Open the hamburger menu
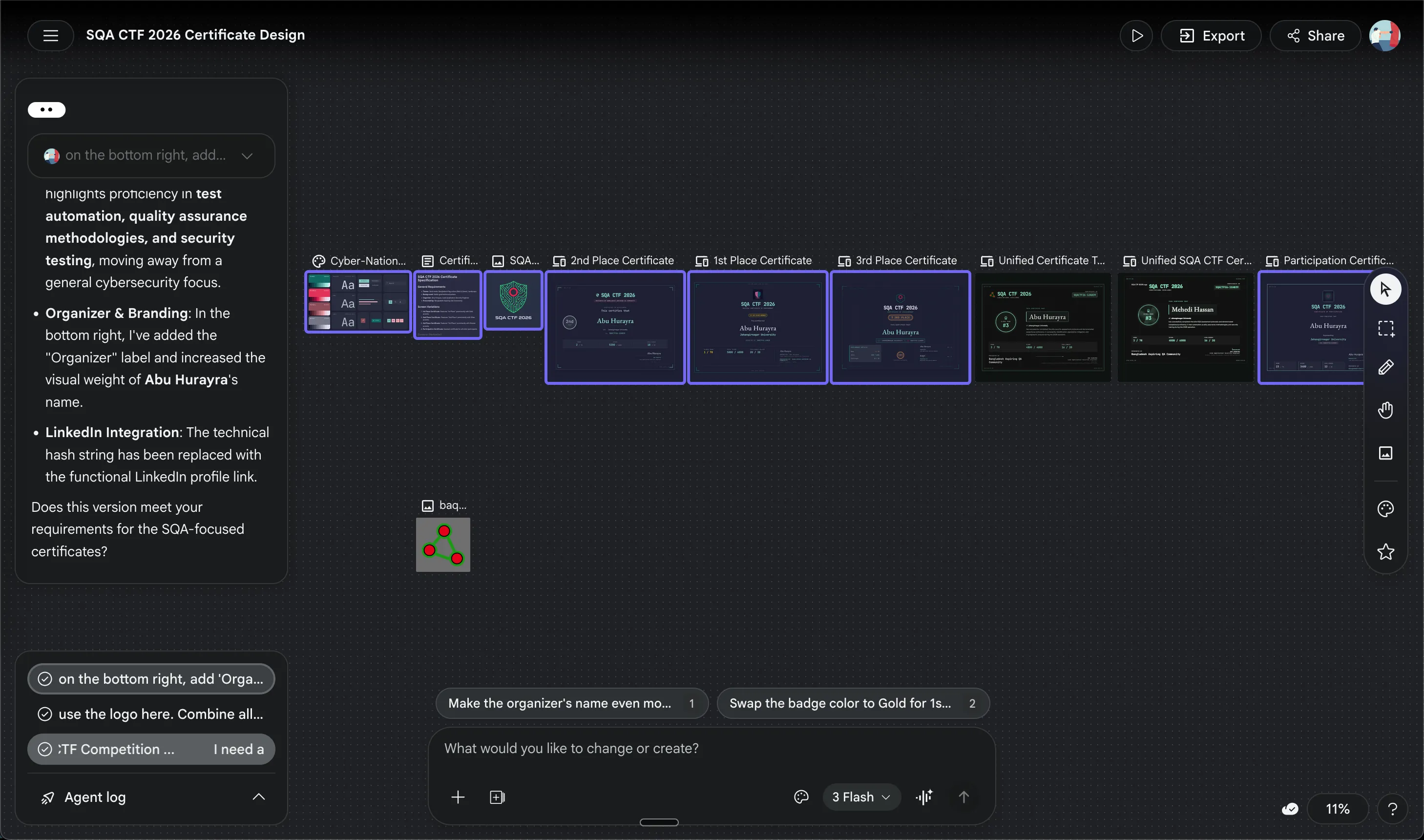1424x840 pixels. 50,36
